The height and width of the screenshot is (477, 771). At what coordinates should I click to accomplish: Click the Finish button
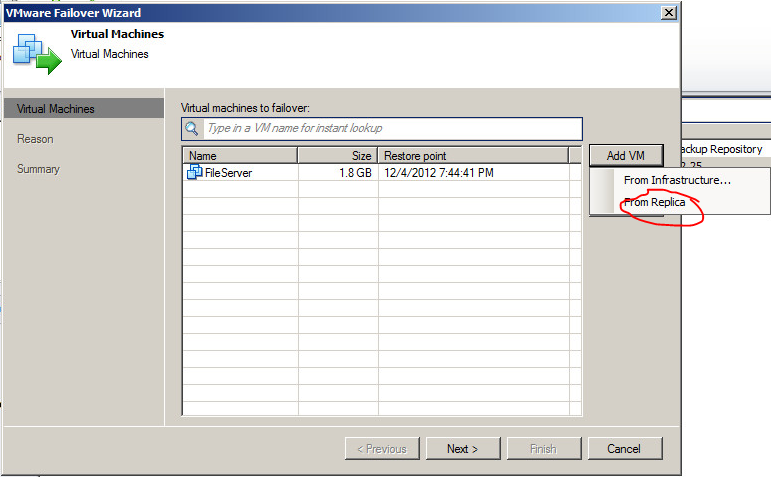(544, 448)
